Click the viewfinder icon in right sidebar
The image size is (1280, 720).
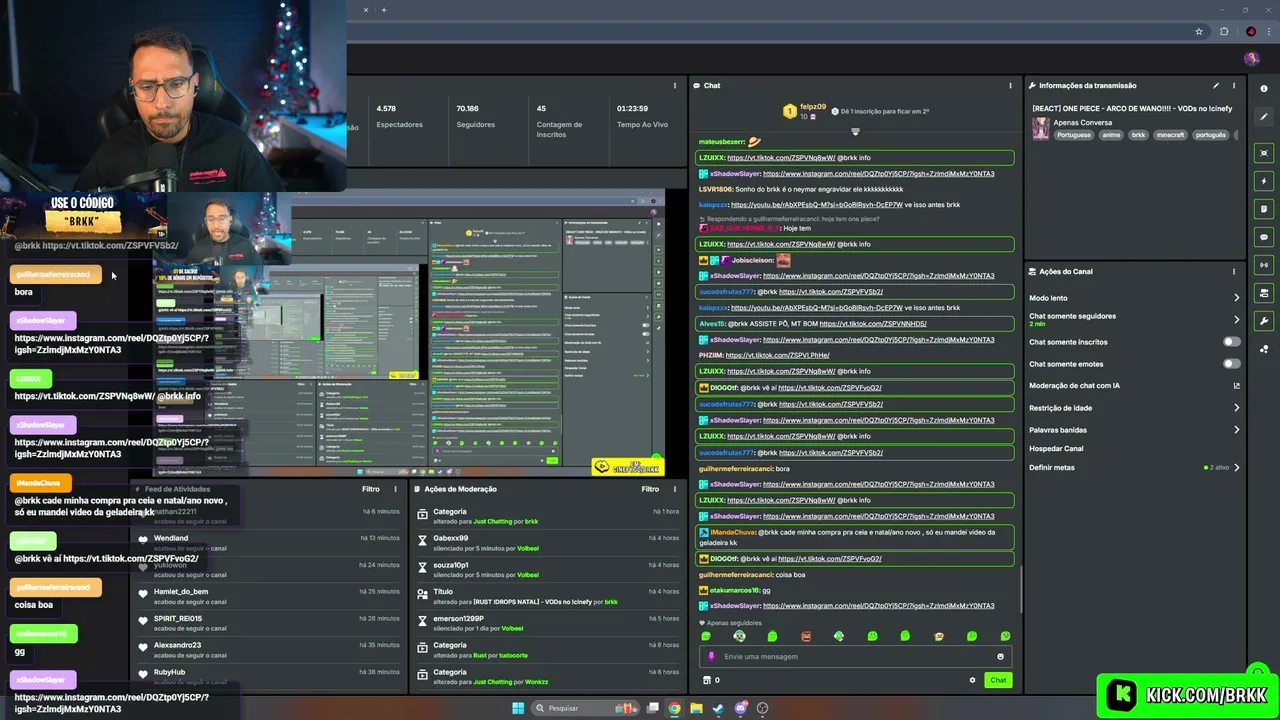(x=1264, y=153)
